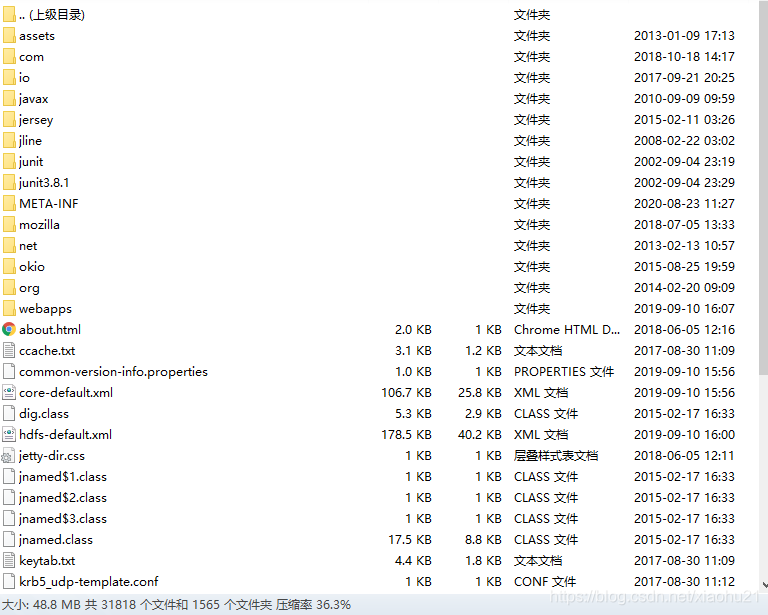
Task: Click the "META-INF" folder name
Action: click(x=48, y=204)
